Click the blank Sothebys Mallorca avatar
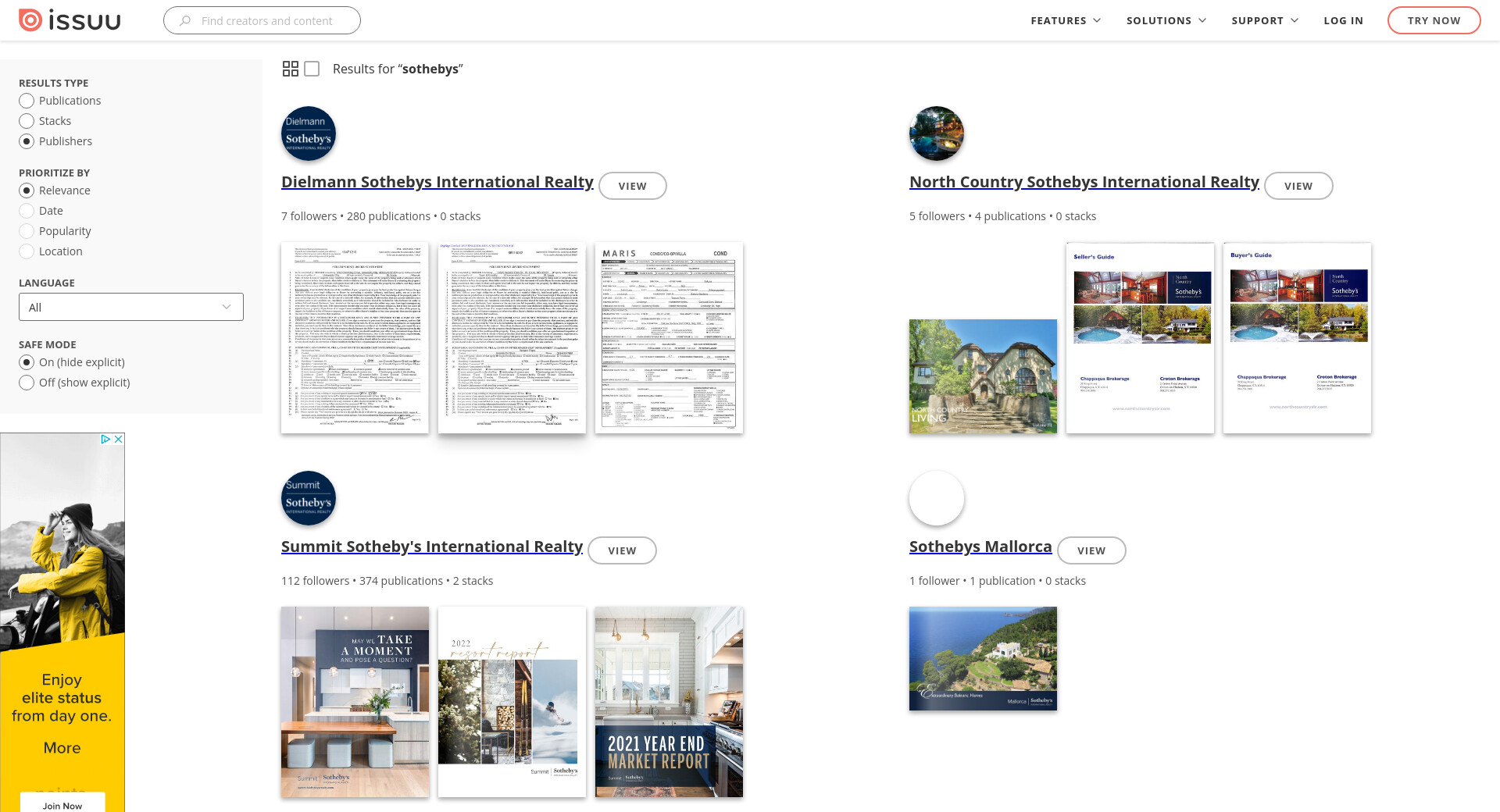The width and height of the screenshot is (1500, 812). click(x=936, y=498)
